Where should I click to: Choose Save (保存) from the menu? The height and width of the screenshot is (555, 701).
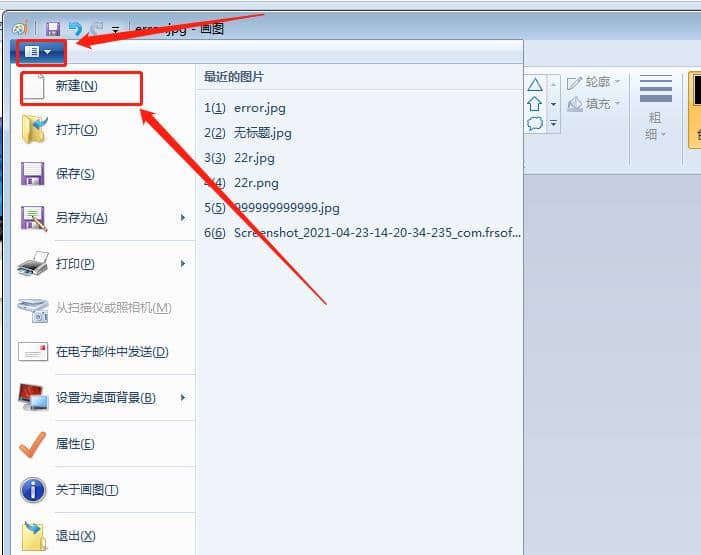105,174
